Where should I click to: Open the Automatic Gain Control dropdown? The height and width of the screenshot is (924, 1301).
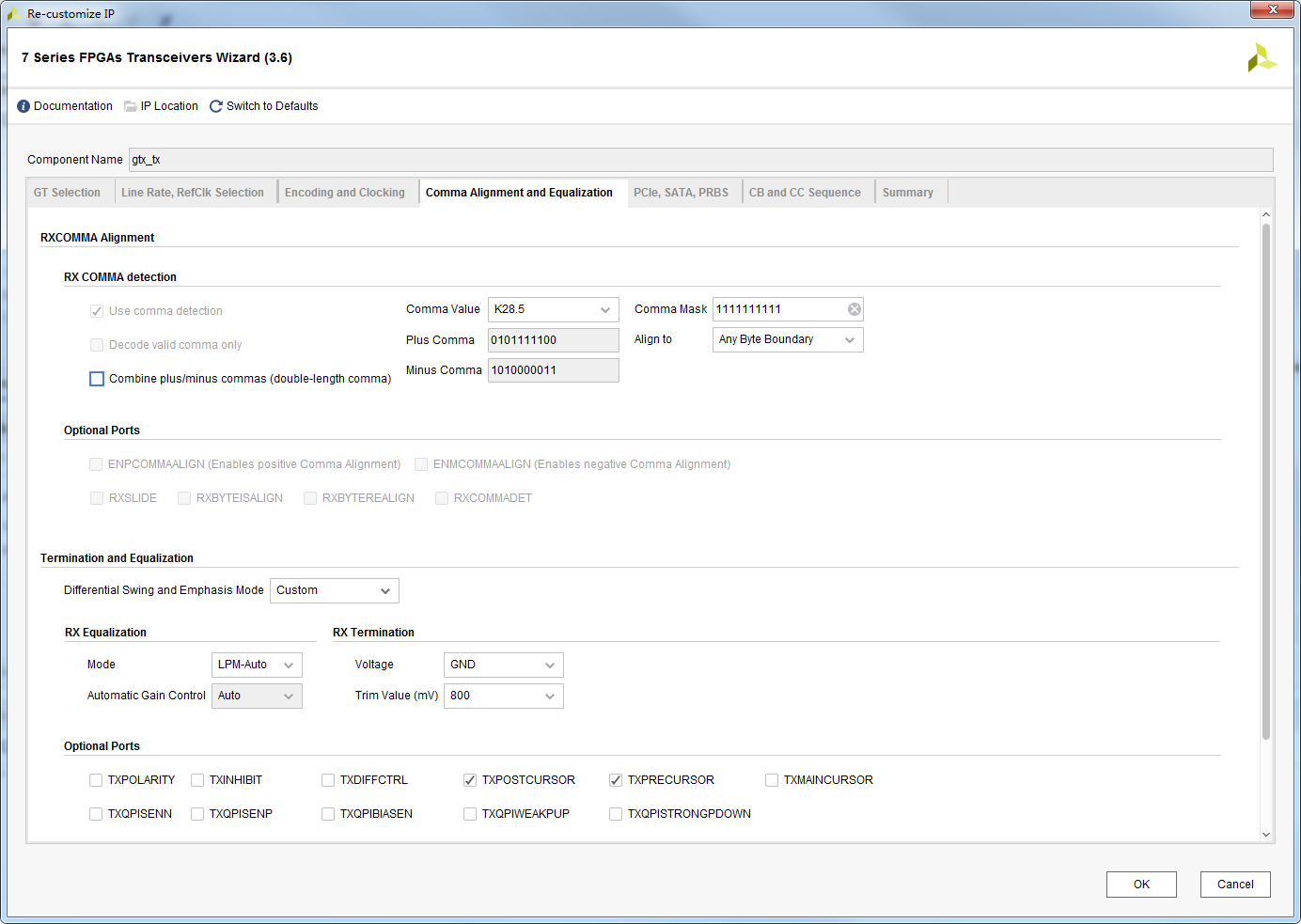(x=257, y=696)
